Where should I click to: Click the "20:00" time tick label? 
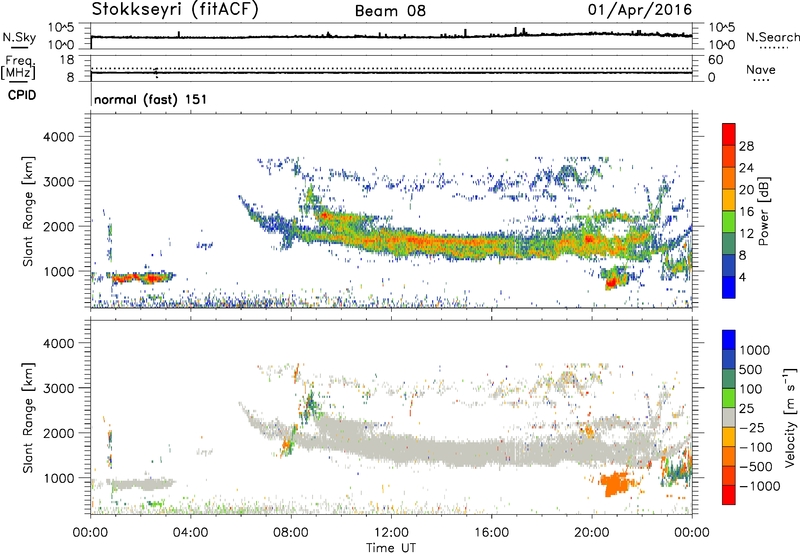pos(592,533)
